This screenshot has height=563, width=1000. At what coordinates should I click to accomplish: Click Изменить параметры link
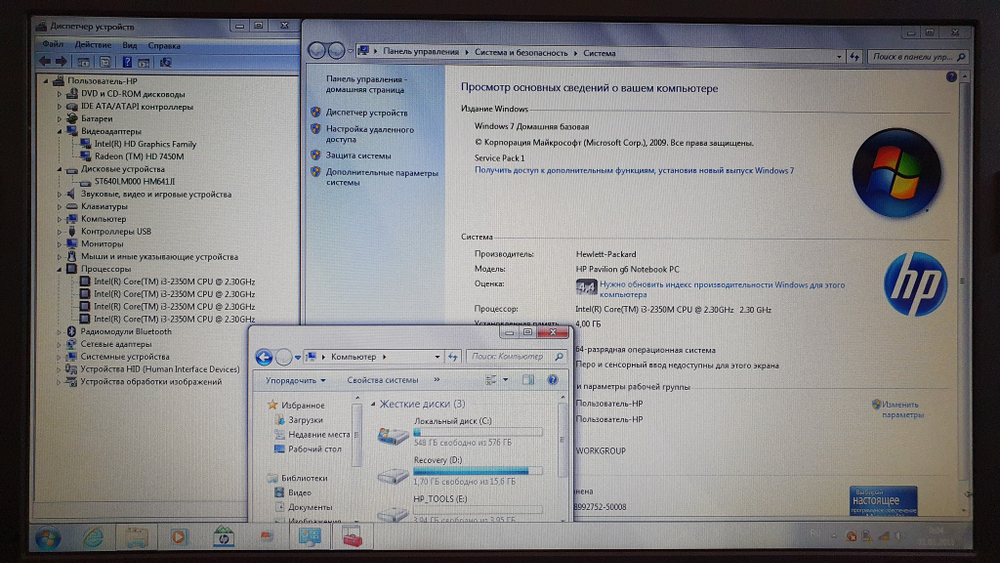[x=902, y=409]
